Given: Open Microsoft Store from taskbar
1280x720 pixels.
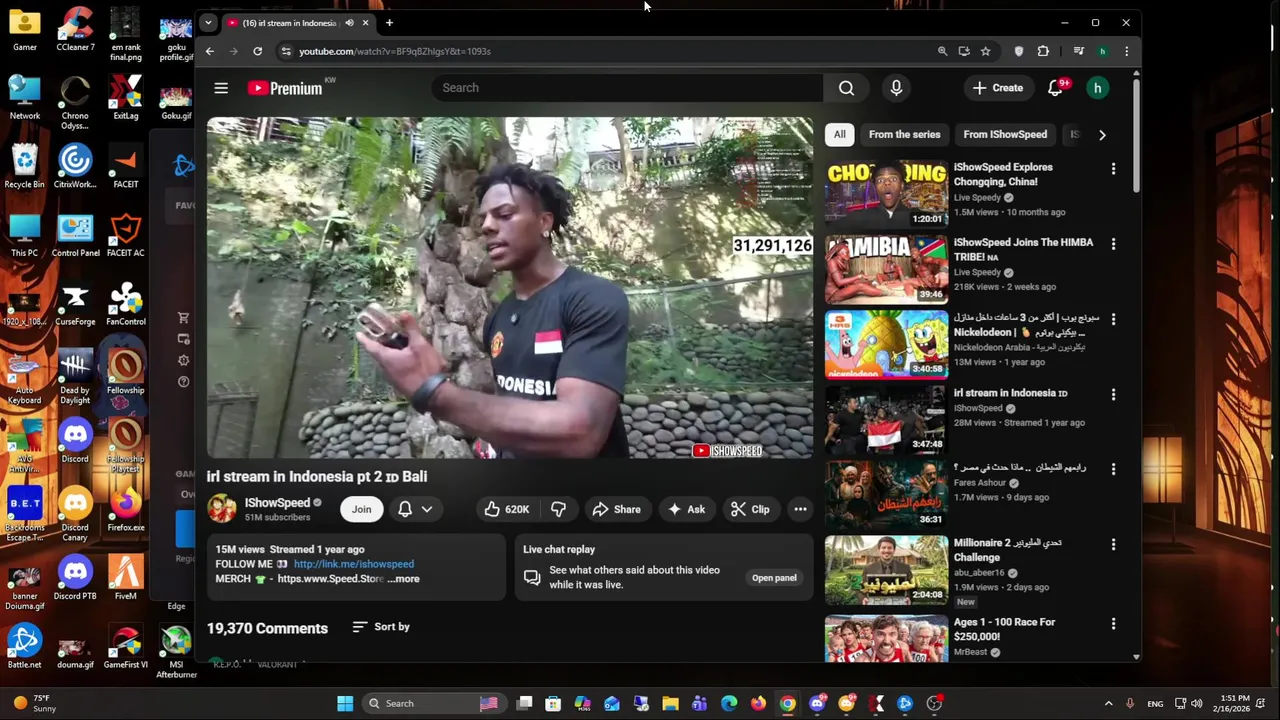Looking at the screenshot, I should click(553, 703).
